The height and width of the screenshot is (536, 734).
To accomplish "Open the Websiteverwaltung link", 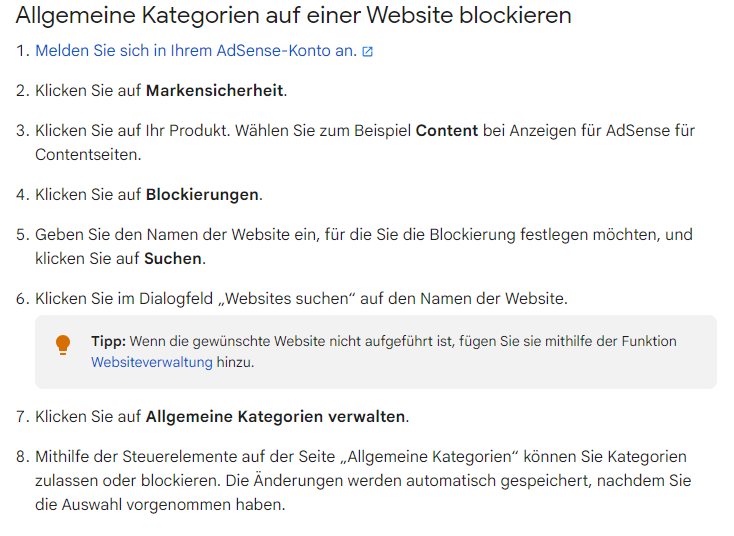I will coord(151,362).
